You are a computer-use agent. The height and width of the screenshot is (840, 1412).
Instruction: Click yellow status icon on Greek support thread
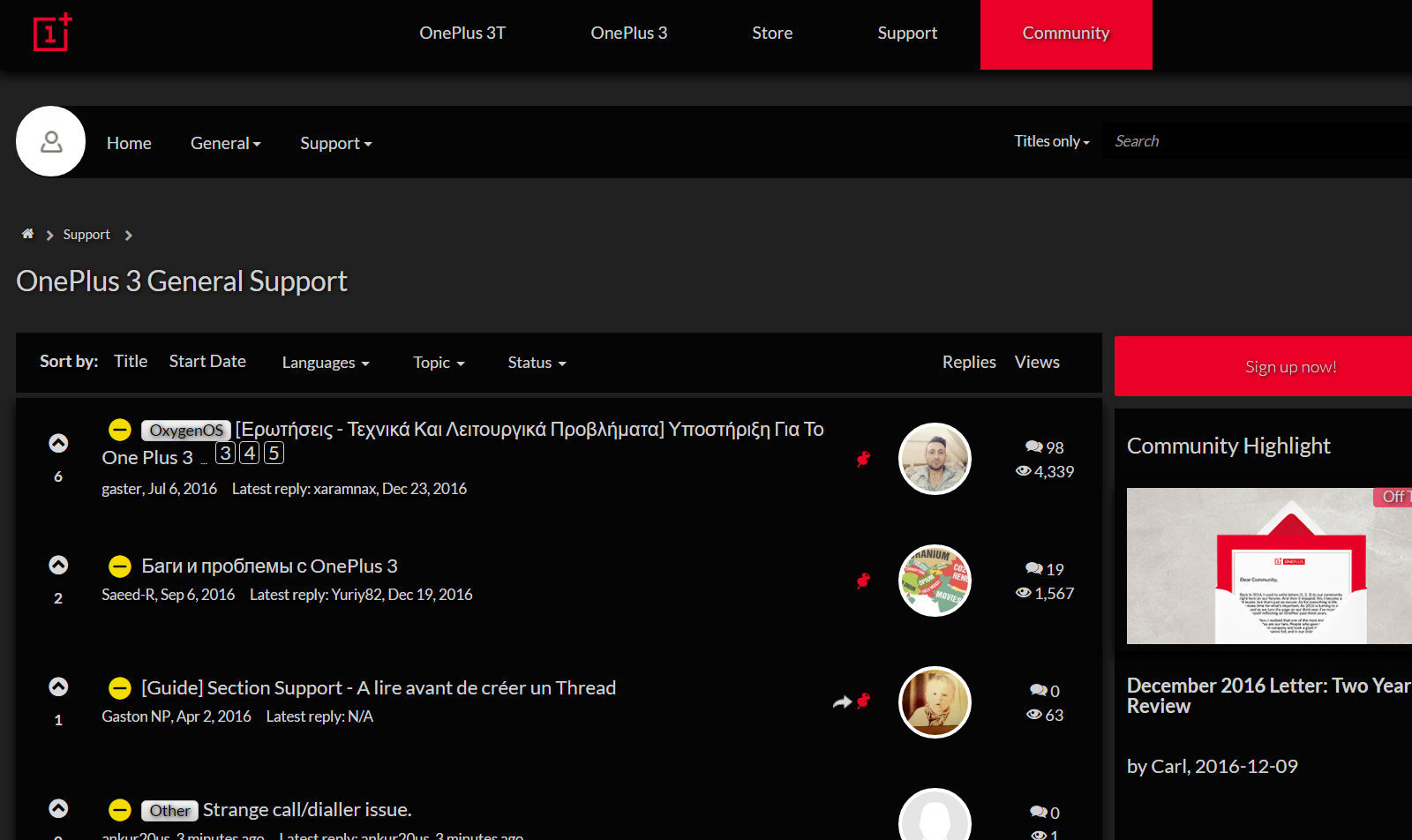point(120,430)
